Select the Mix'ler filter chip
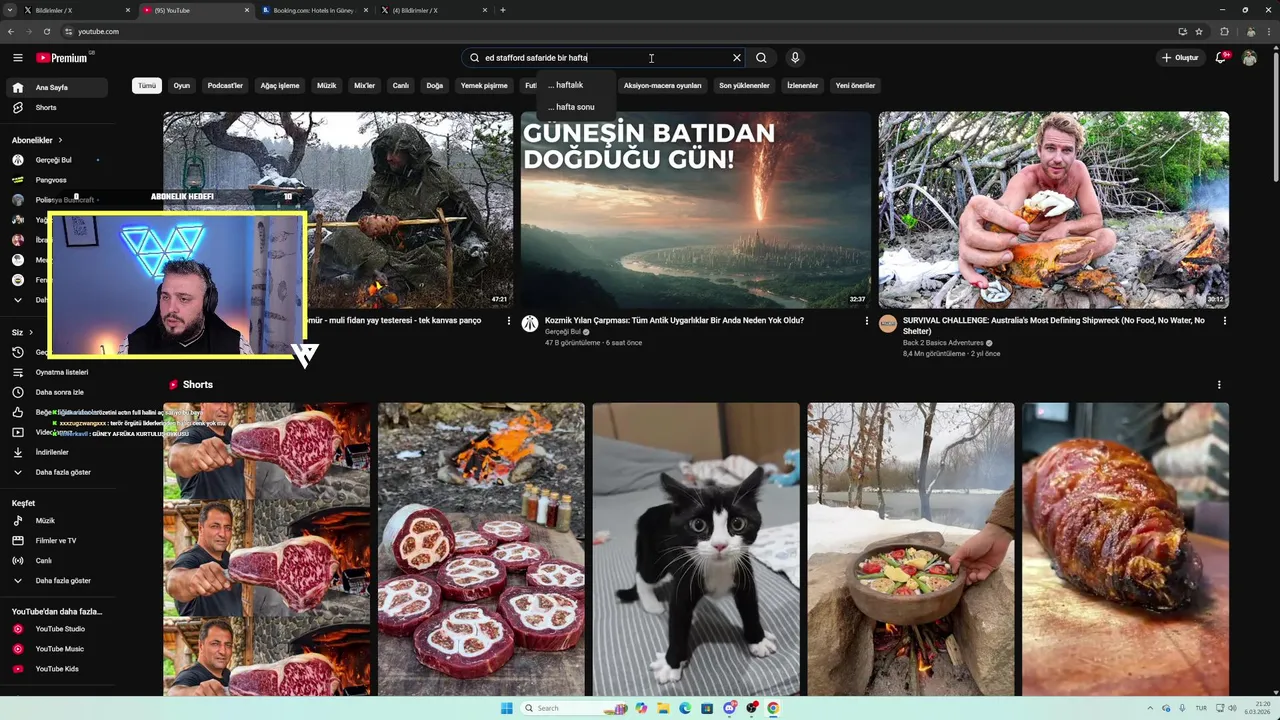Screen dimensions: 1280x720 [x=365, y=86]
